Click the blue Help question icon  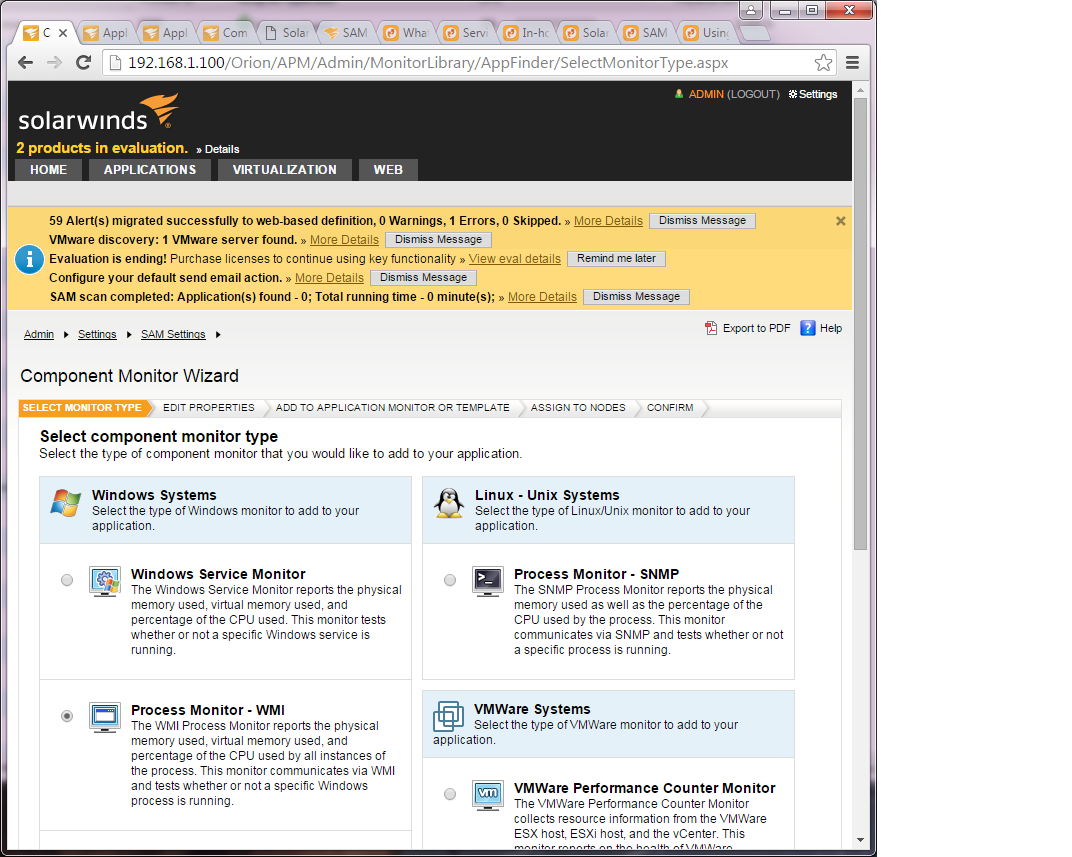tap(807, 328)
